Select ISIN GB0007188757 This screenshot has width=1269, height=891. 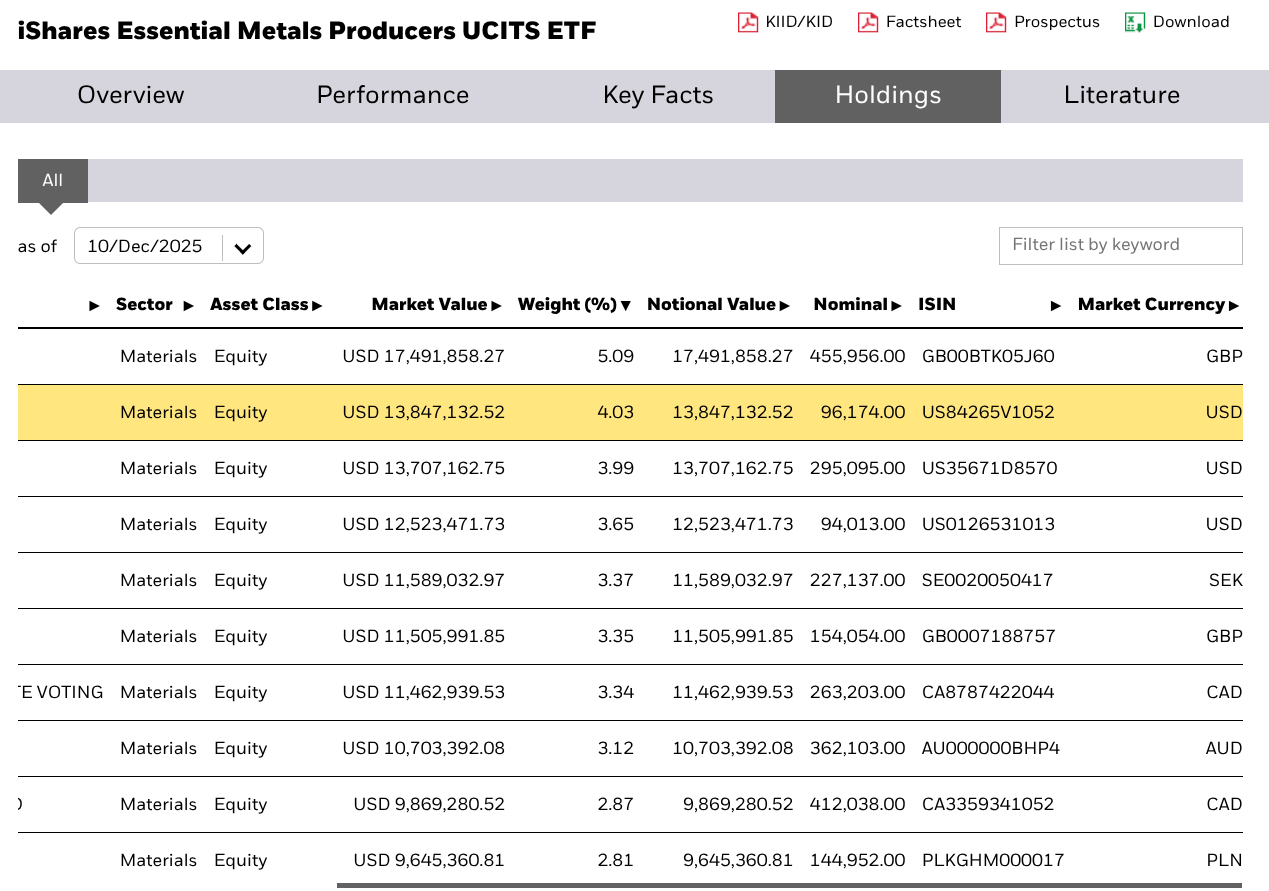[989, 637]
